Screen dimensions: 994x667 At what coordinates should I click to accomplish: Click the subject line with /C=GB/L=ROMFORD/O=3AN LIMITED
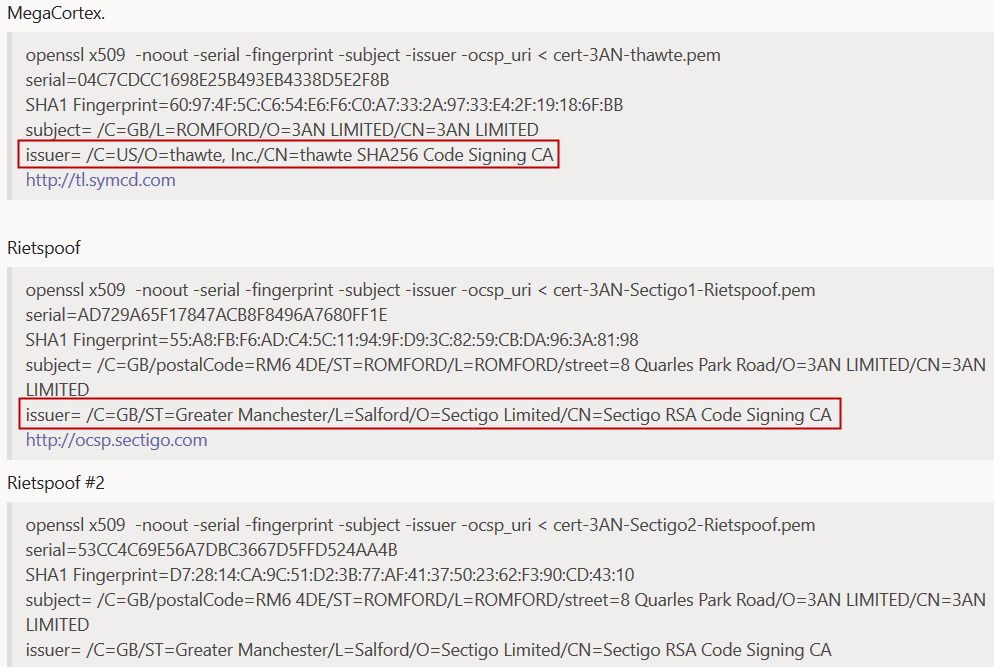[x=282, y=130]
